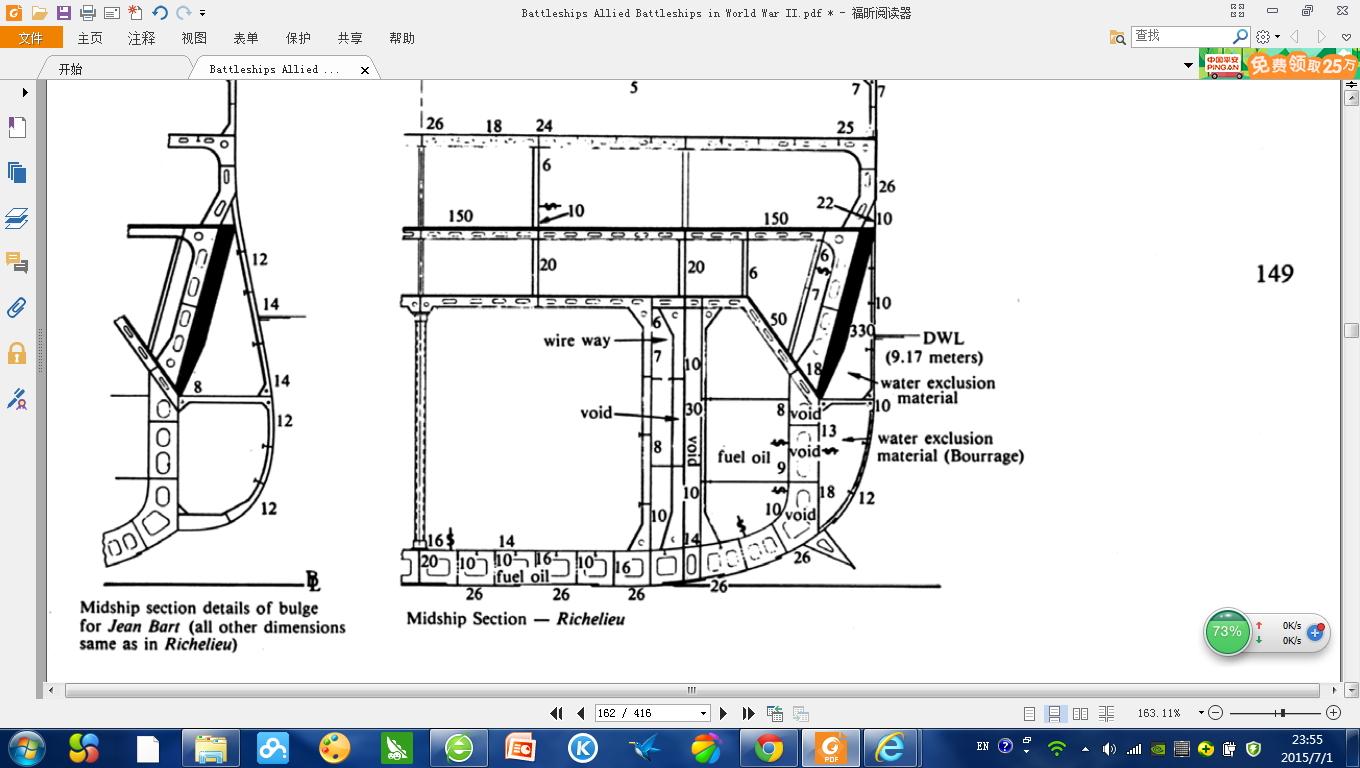Click the email document icon in quick toolbar

[111, 13]
